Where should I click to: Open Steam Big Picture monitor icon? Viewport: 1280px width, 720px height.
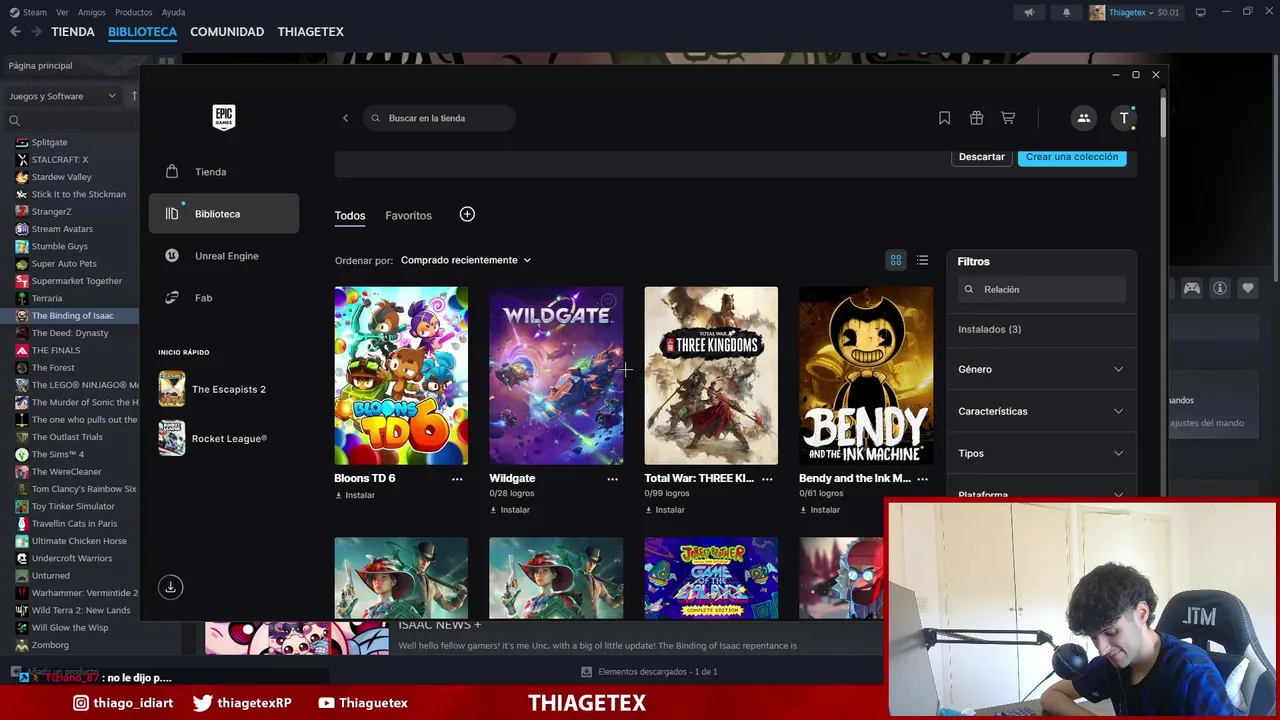[x=1201, y=12]
